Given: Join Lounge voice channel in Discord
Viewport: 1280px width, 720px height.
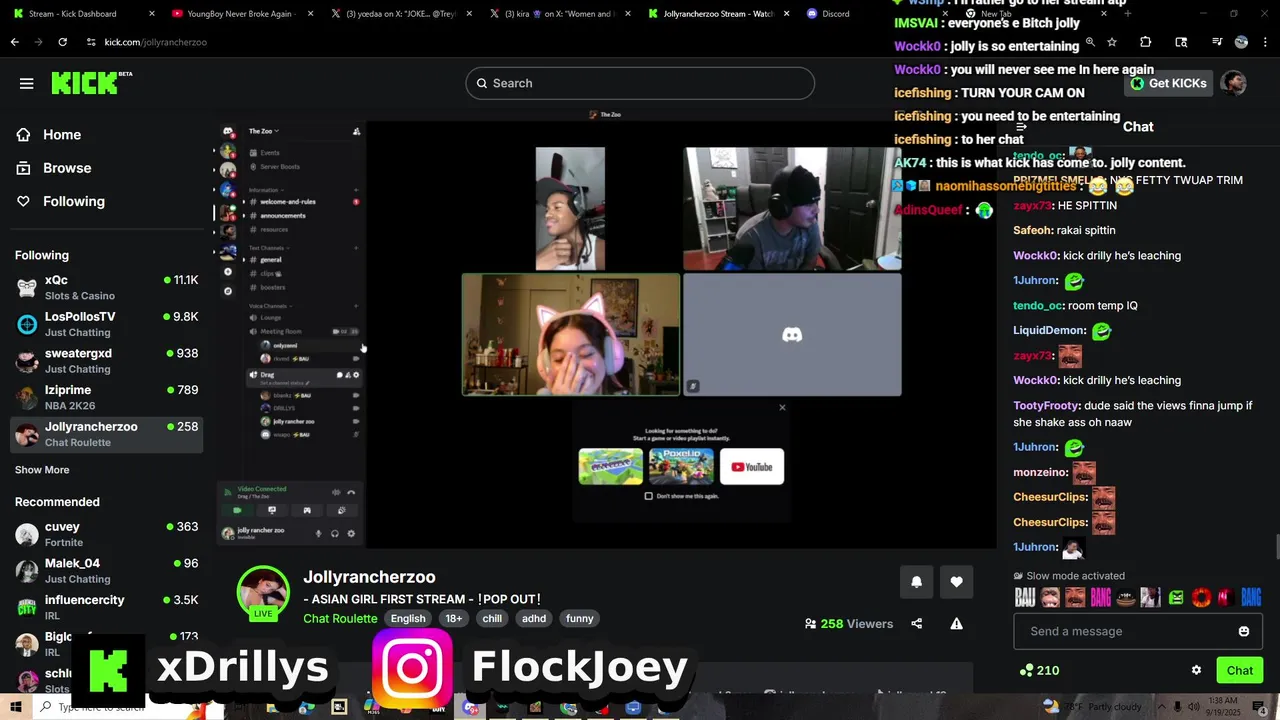Looking at the screenshot, I should click(271, 318).
